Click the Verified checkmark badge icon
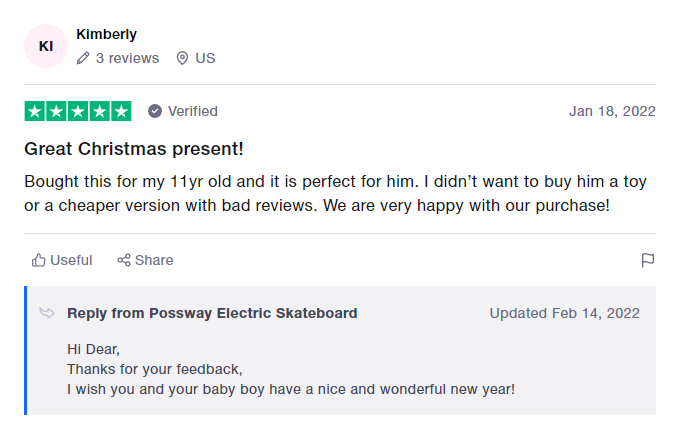 (155, 111)
